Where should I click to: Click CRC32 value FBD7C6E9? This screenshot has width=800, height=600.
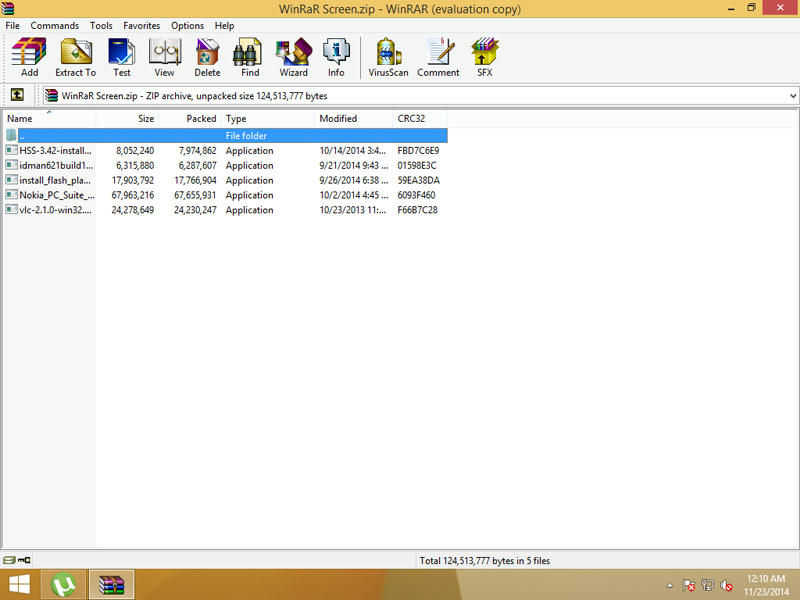tap(418, 151)
